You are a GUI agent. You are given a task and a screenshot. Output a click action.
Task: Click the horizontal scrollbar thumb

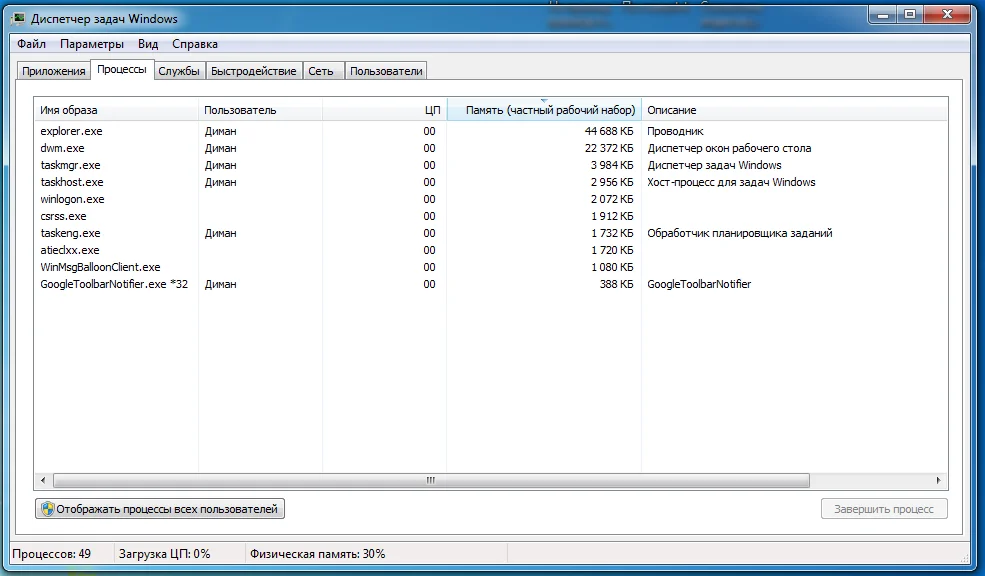pos(431,481)
